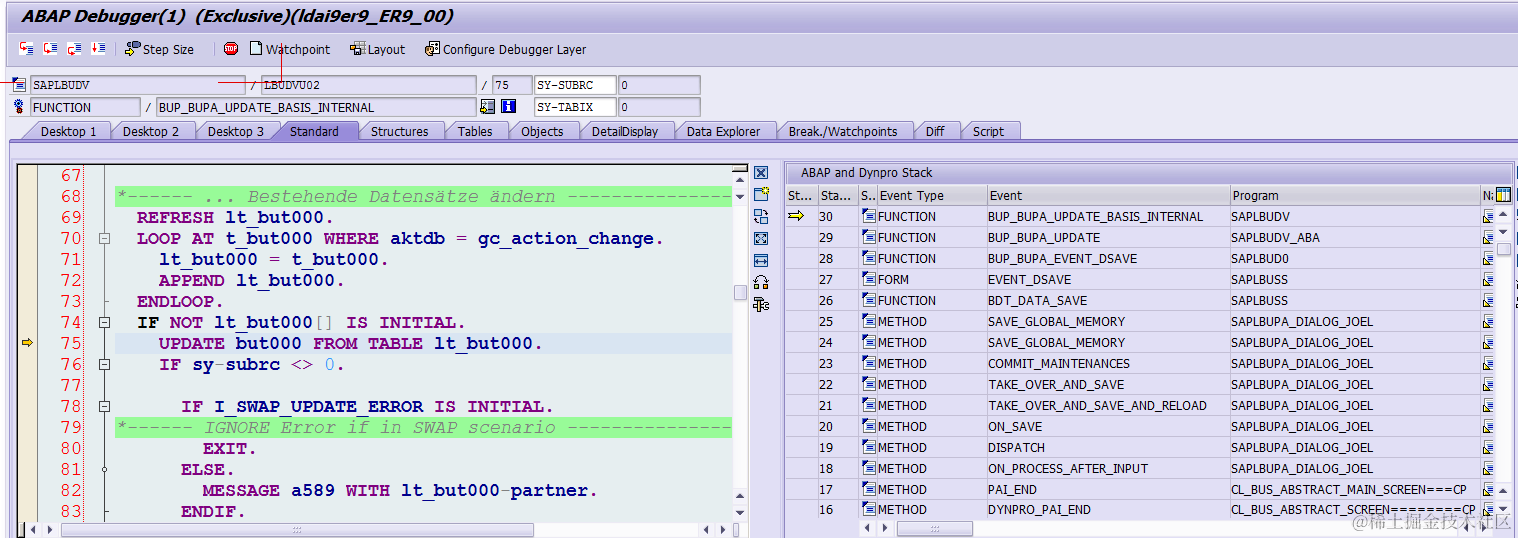Click the New Tool icon beside code
Screen dimensions: 1518x538
(761, 195)
